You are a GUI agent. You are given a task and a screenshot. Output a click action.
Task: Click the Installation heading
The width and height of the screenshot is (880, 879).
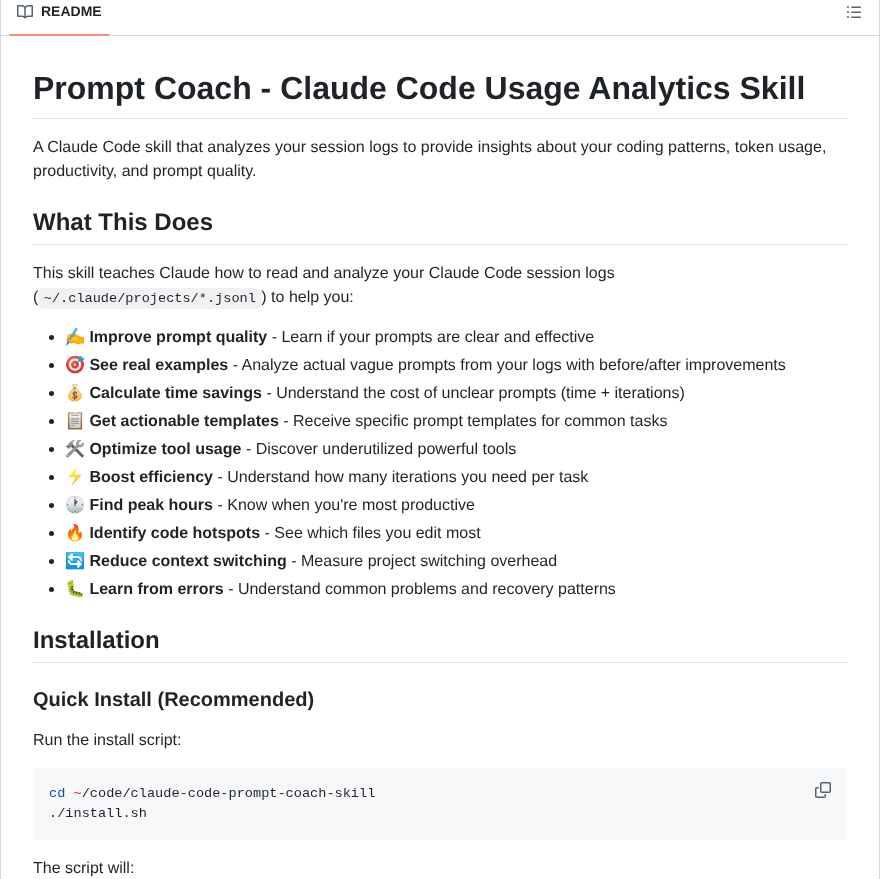click(96, 640)
